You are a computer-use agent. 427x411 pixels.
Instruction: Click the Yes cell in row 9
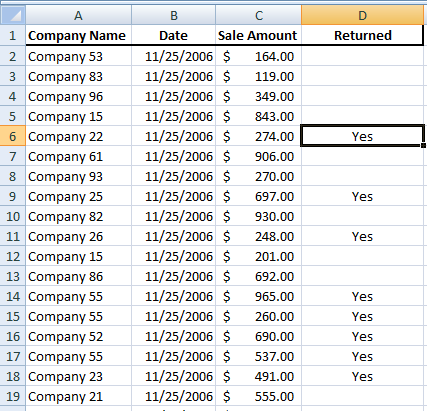362,196
